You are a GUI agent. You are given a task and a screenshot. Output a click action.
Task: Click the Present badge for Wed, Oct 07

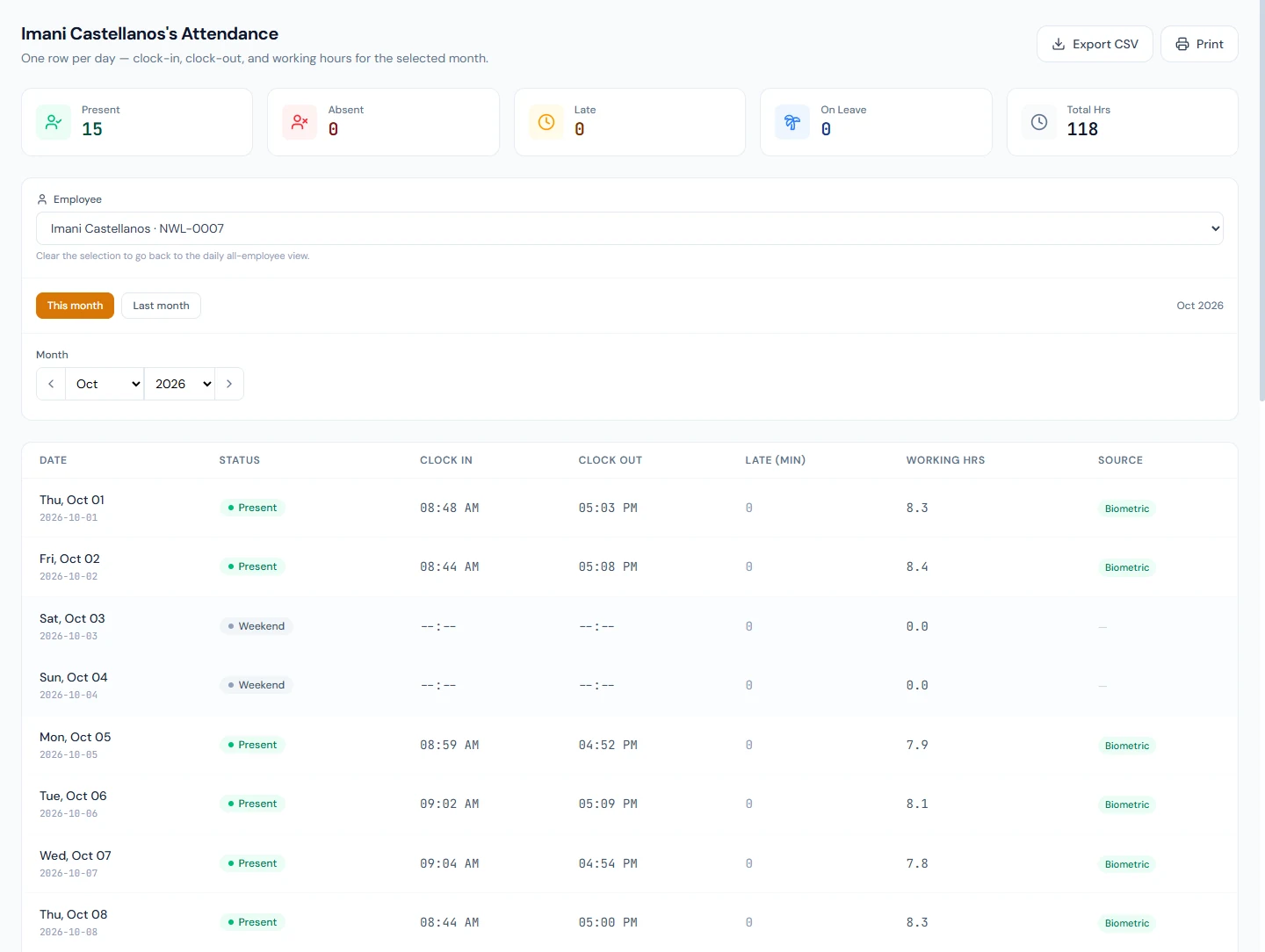(252, 863)
